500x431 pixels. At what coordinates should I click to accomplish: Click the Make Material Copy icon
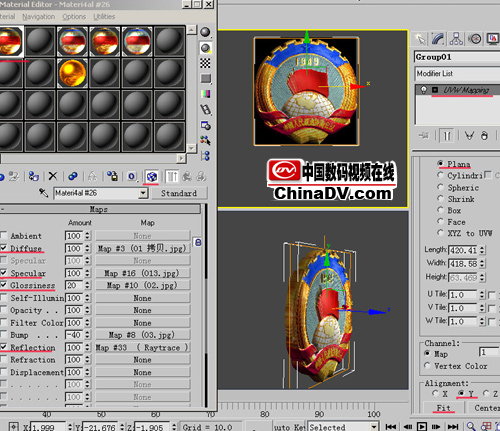coord(73,176)
